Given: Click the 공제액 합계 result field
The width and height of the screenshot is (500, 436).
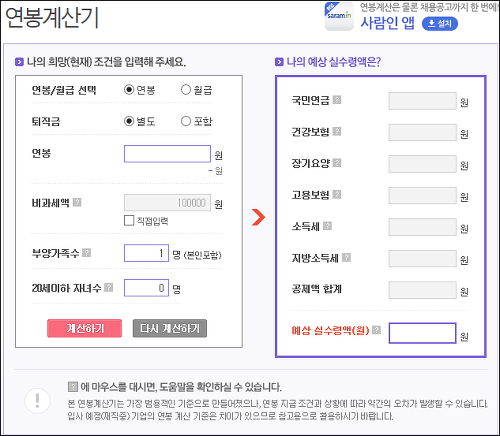Looking at the screenshot, I should (x=422, y=290).
